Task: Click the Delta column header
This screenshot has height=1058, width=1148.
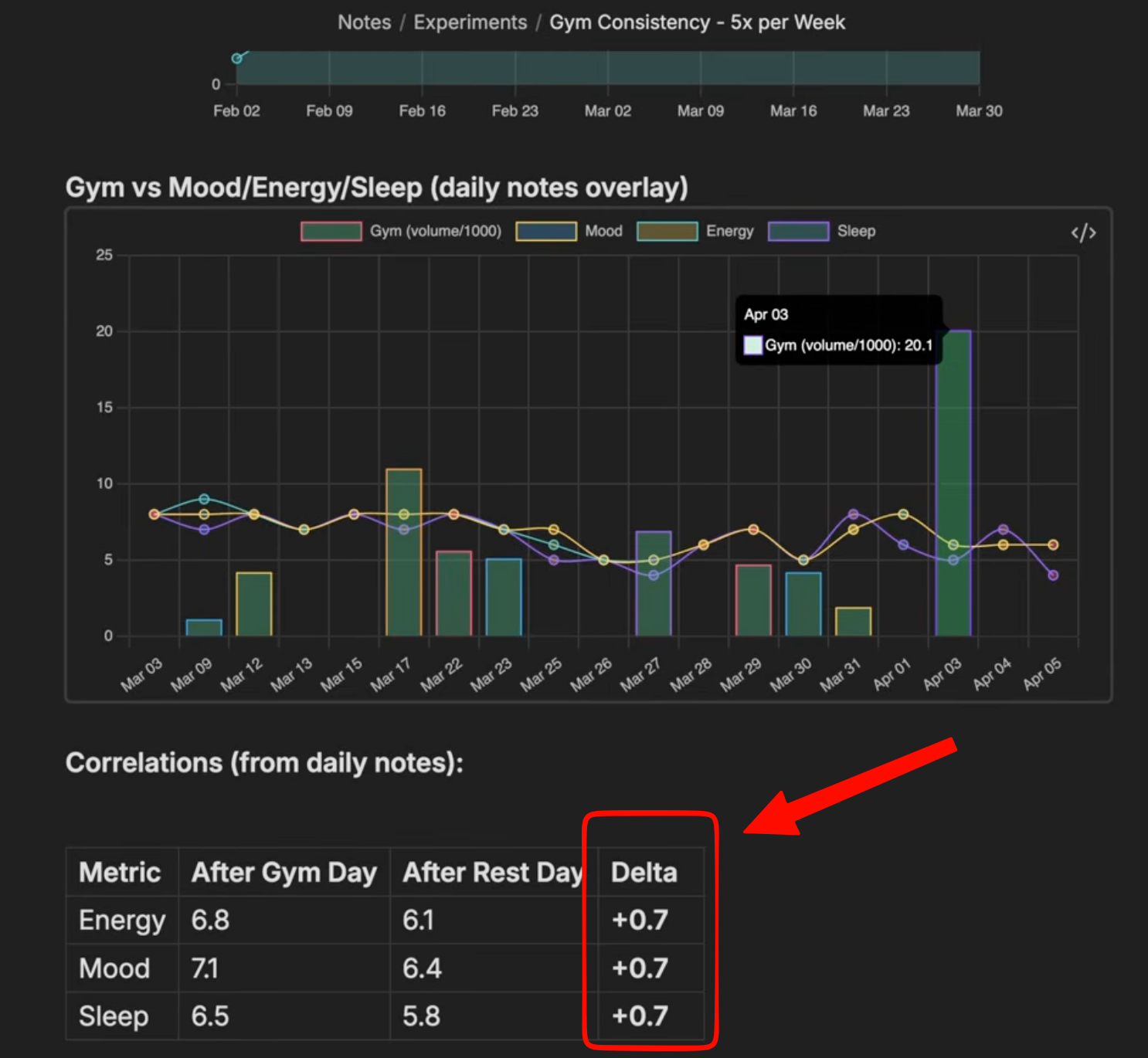Action: point(644,872)
